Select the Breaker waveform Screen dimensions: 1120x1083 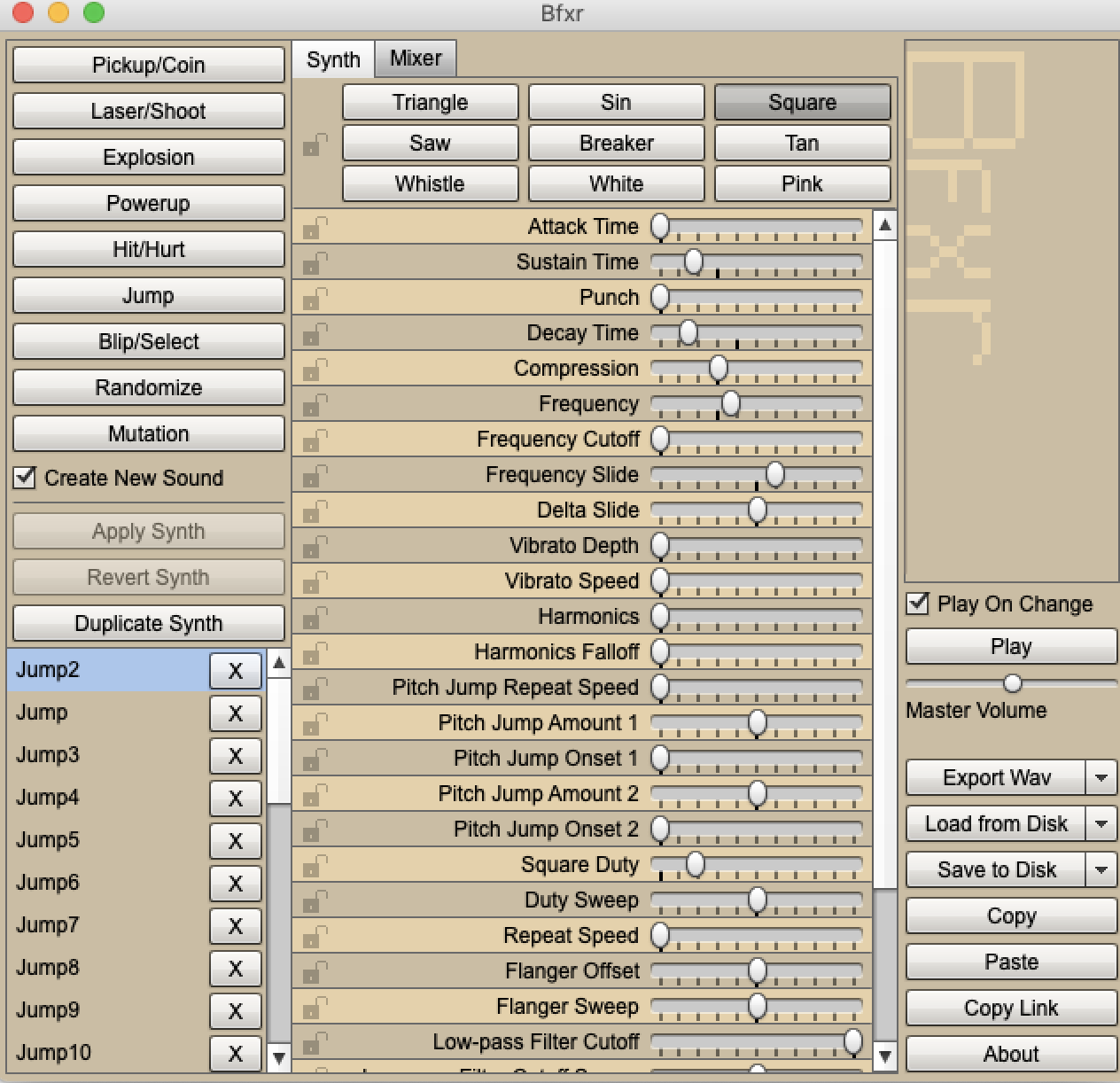pyautogui.click(x=616, y=143)
